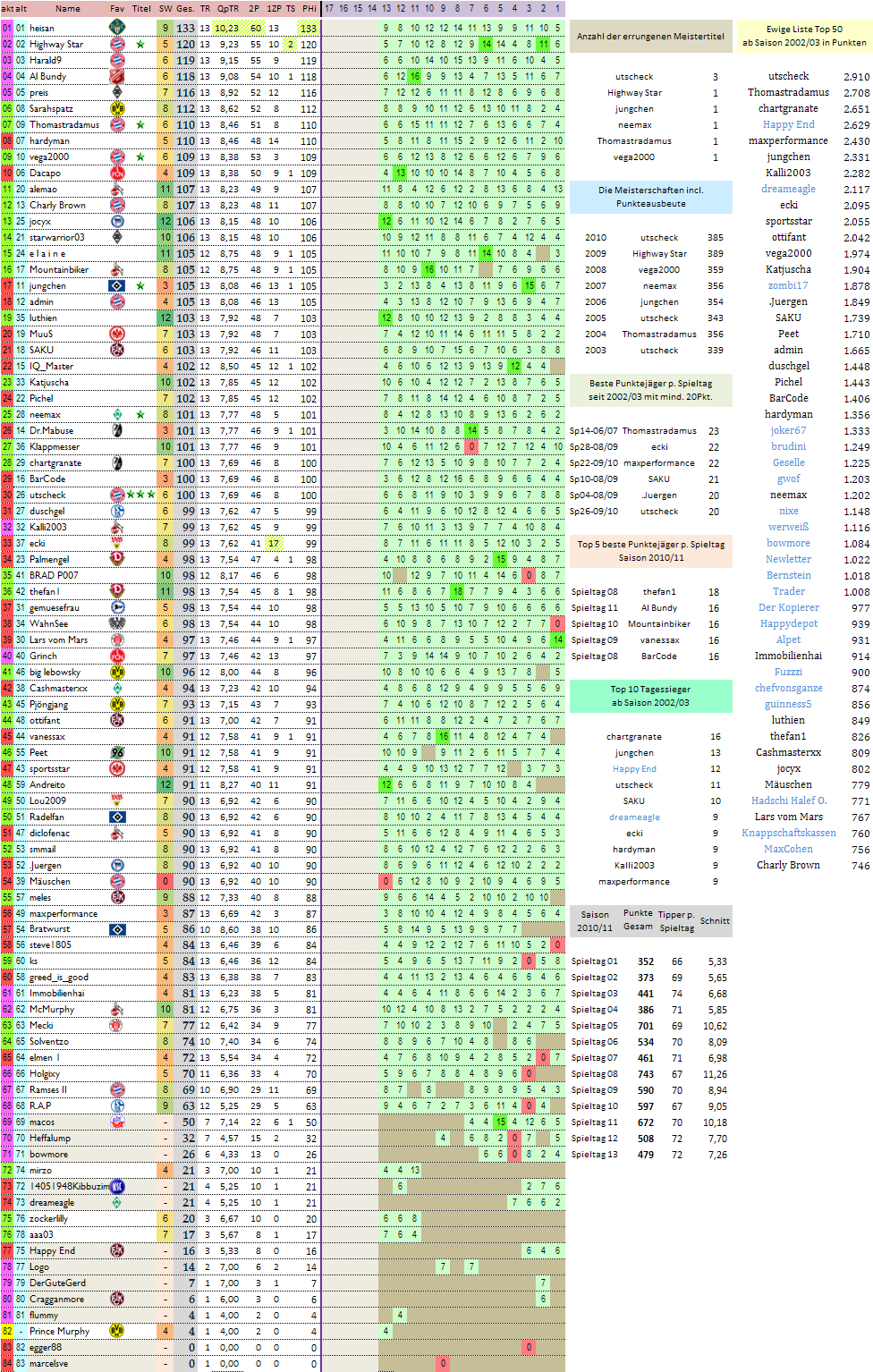Click the St. Pauli logo beside Lars vom Mars
This screenshot has width=873, height=1372.
116,639
